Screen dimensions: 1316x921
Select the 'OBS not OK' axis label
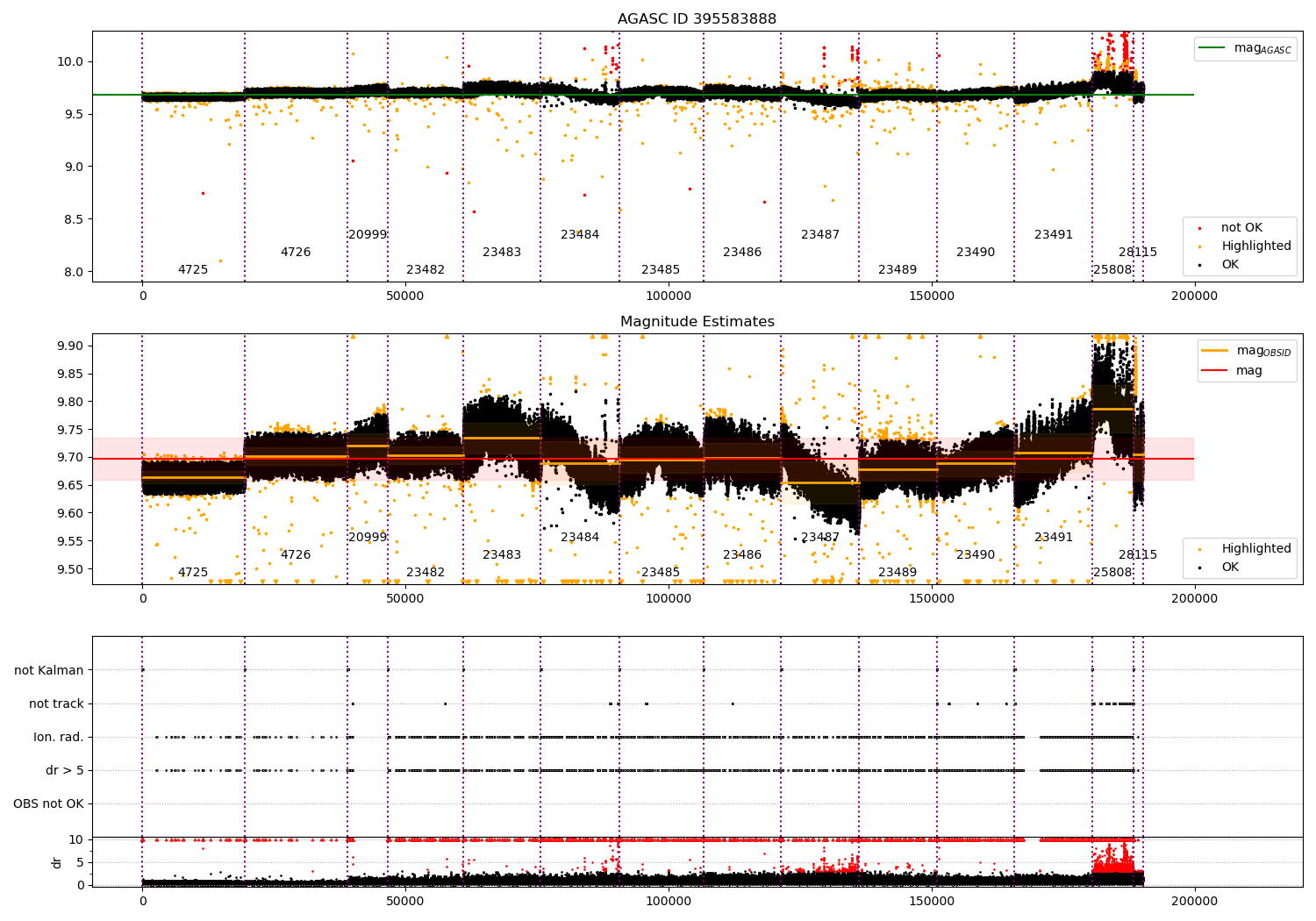(48, 803)
